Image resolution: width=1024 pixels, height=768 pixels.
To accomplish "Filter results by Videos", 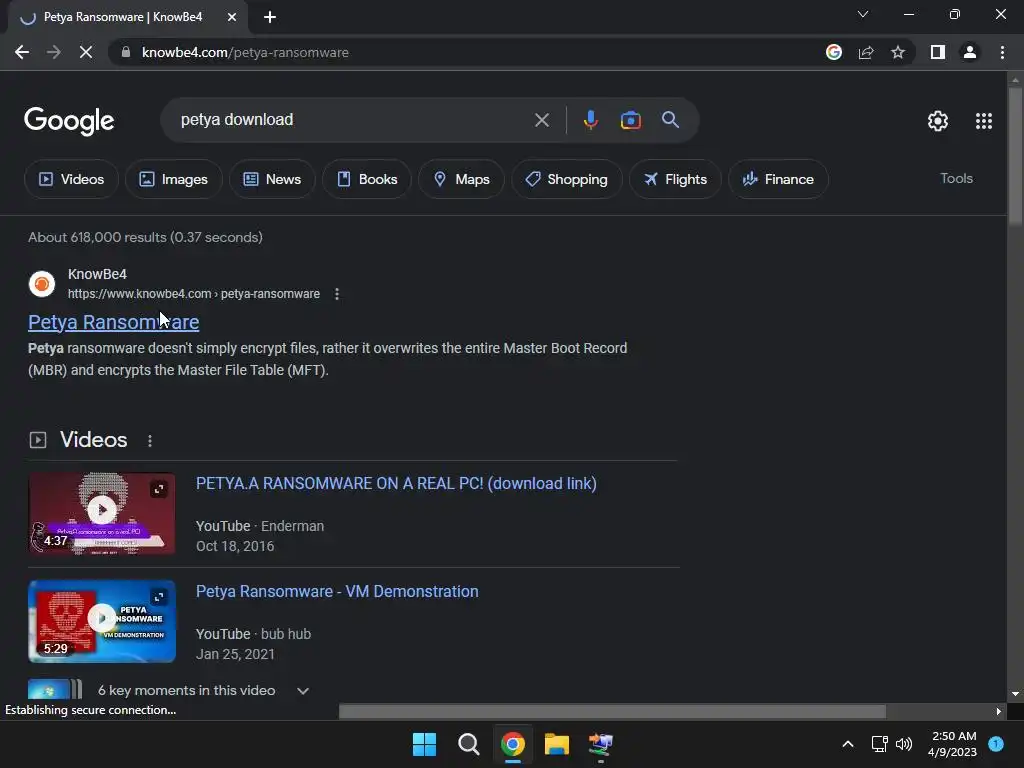I will pyautogui.click(x=71, y=179).
